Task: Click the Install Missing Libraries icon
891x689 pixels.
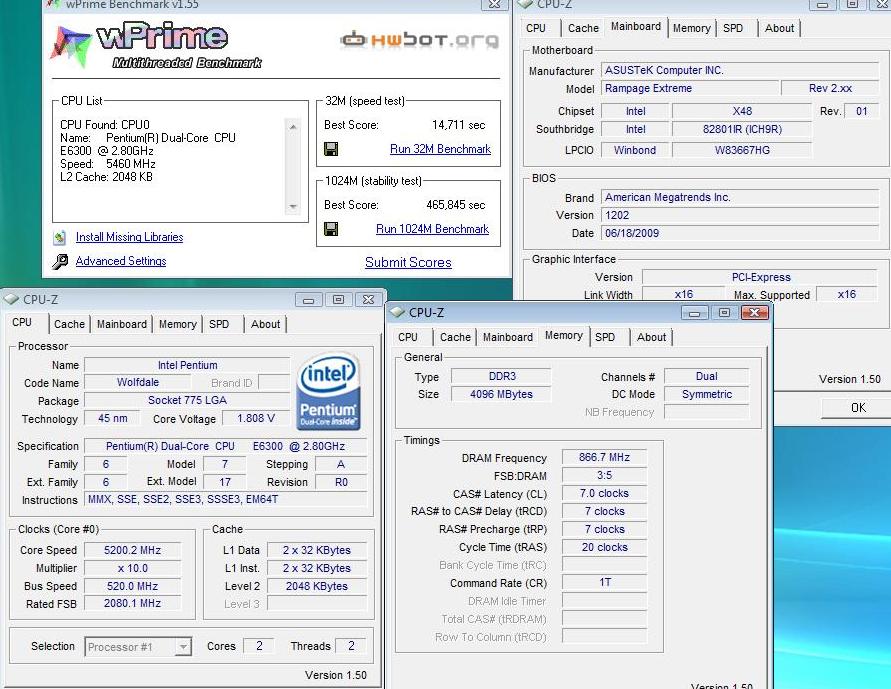Action: [60, 237]
